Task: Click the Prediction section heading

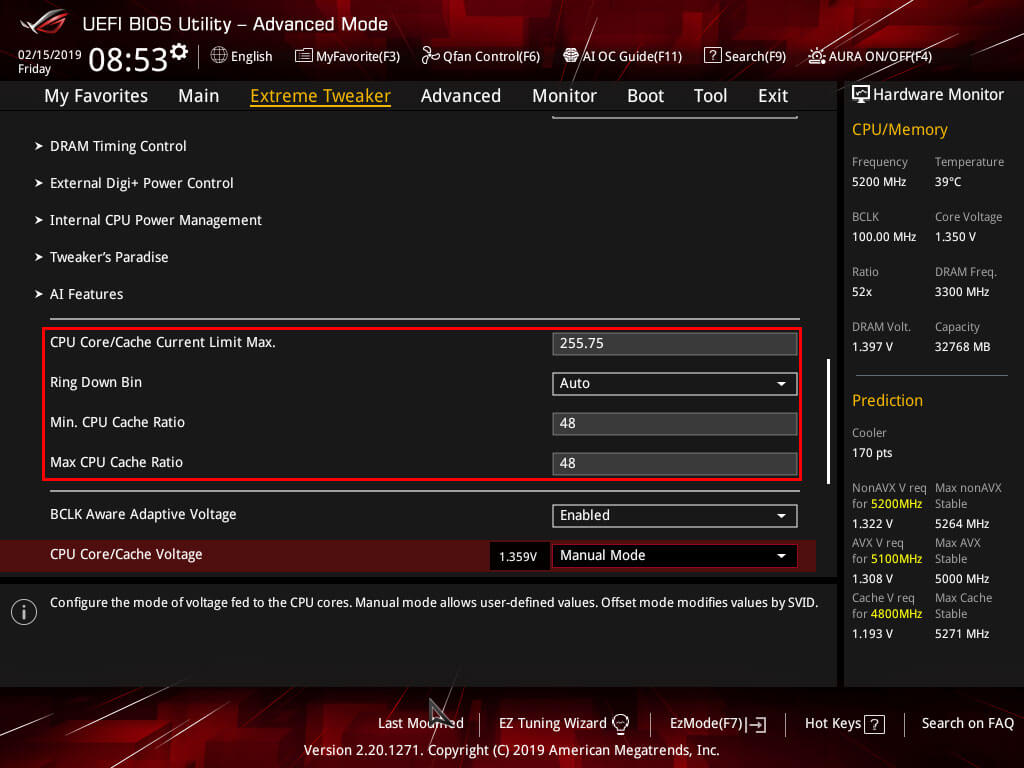Action: tap(887, 400)
